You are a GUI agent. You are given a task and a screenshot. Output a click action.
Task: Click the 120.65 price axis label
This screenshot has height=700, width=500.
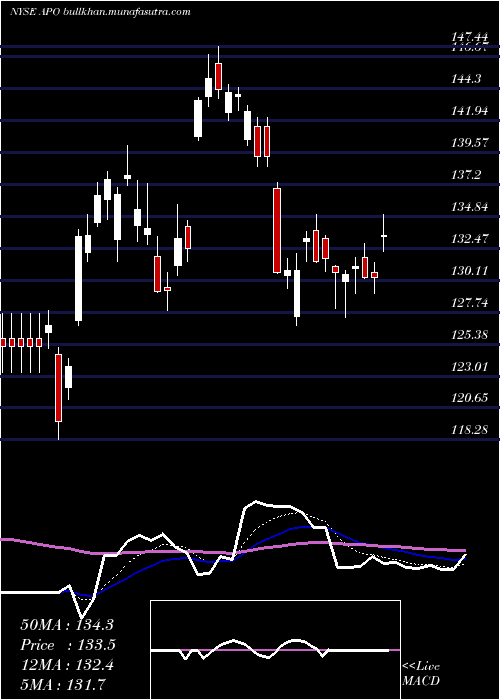pos(469,398)
